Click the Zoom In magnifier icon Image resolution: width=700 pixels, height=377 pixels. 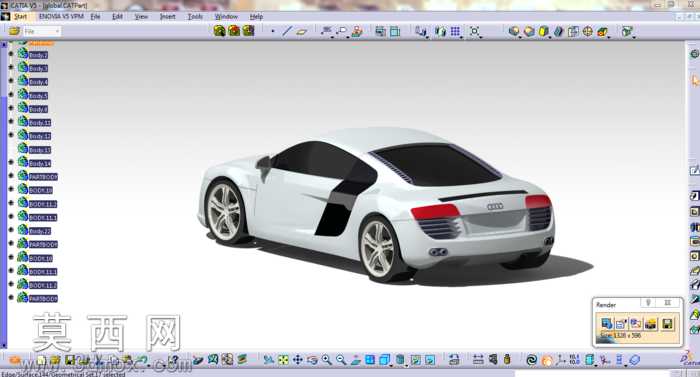[327, 360]
